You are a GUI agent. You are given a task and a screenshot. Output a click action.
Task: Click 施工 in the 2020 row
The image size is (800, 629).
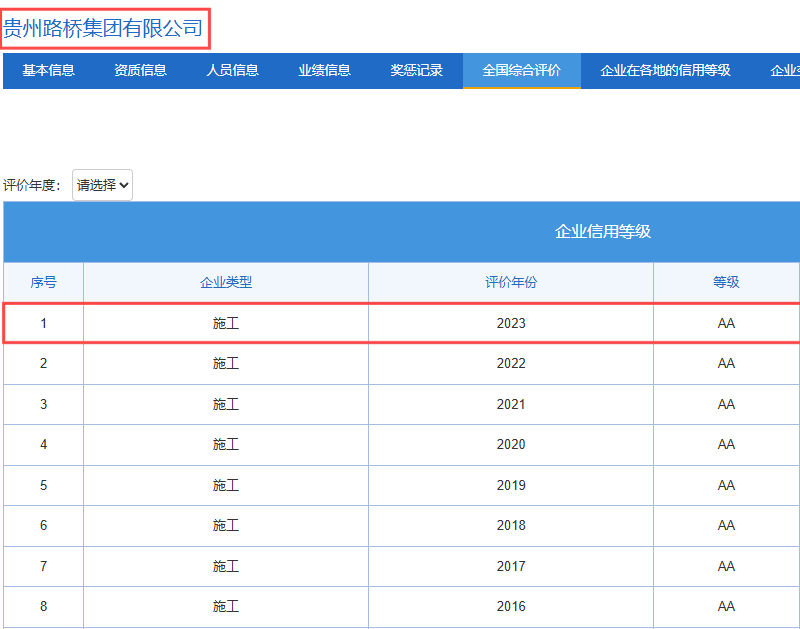[226, 445]
